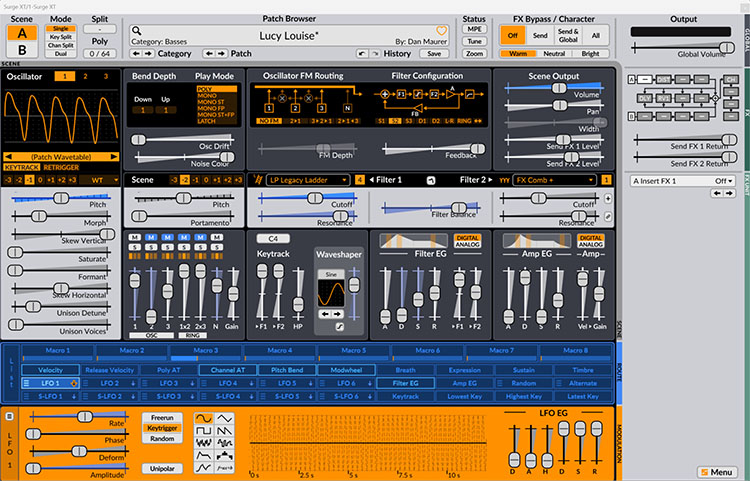Click the Global Volume slider handle
The image size is (750, 481).
click(x=727, y=47)
